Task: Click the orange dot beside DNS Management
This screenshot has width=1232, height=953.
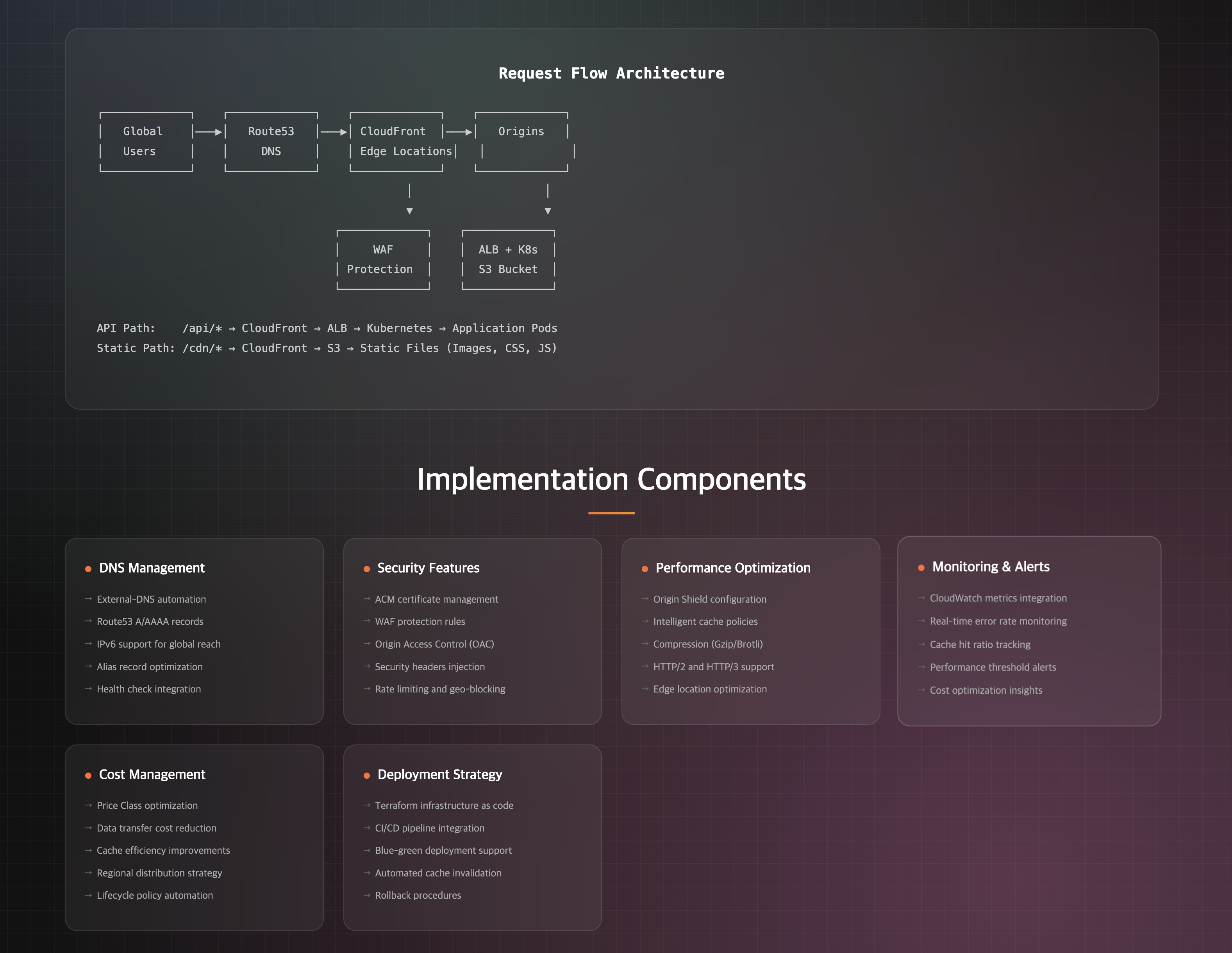Action: tap(88, 568)
